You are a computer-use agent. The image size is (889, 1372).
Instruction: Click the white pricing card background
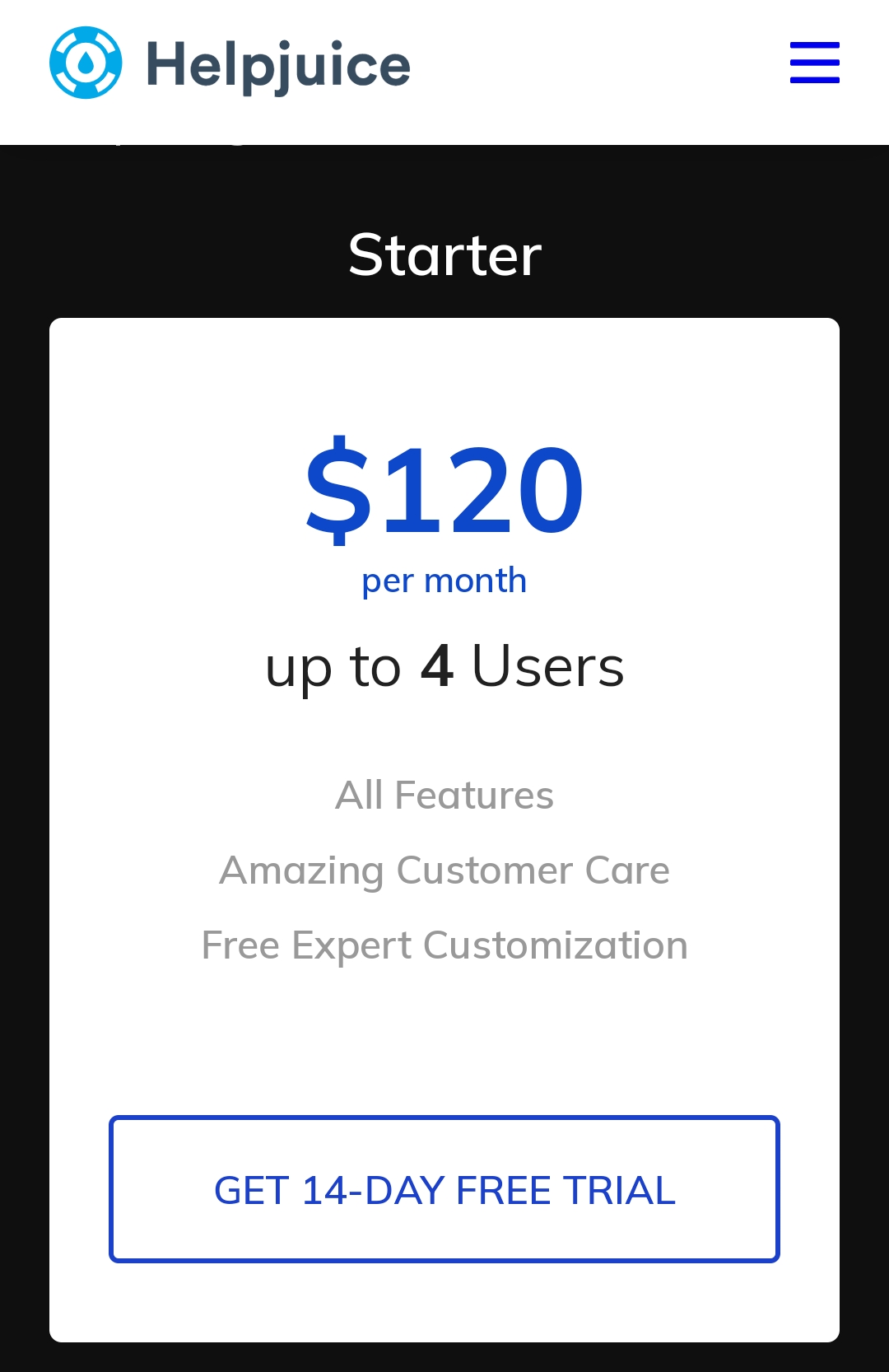444,1038
